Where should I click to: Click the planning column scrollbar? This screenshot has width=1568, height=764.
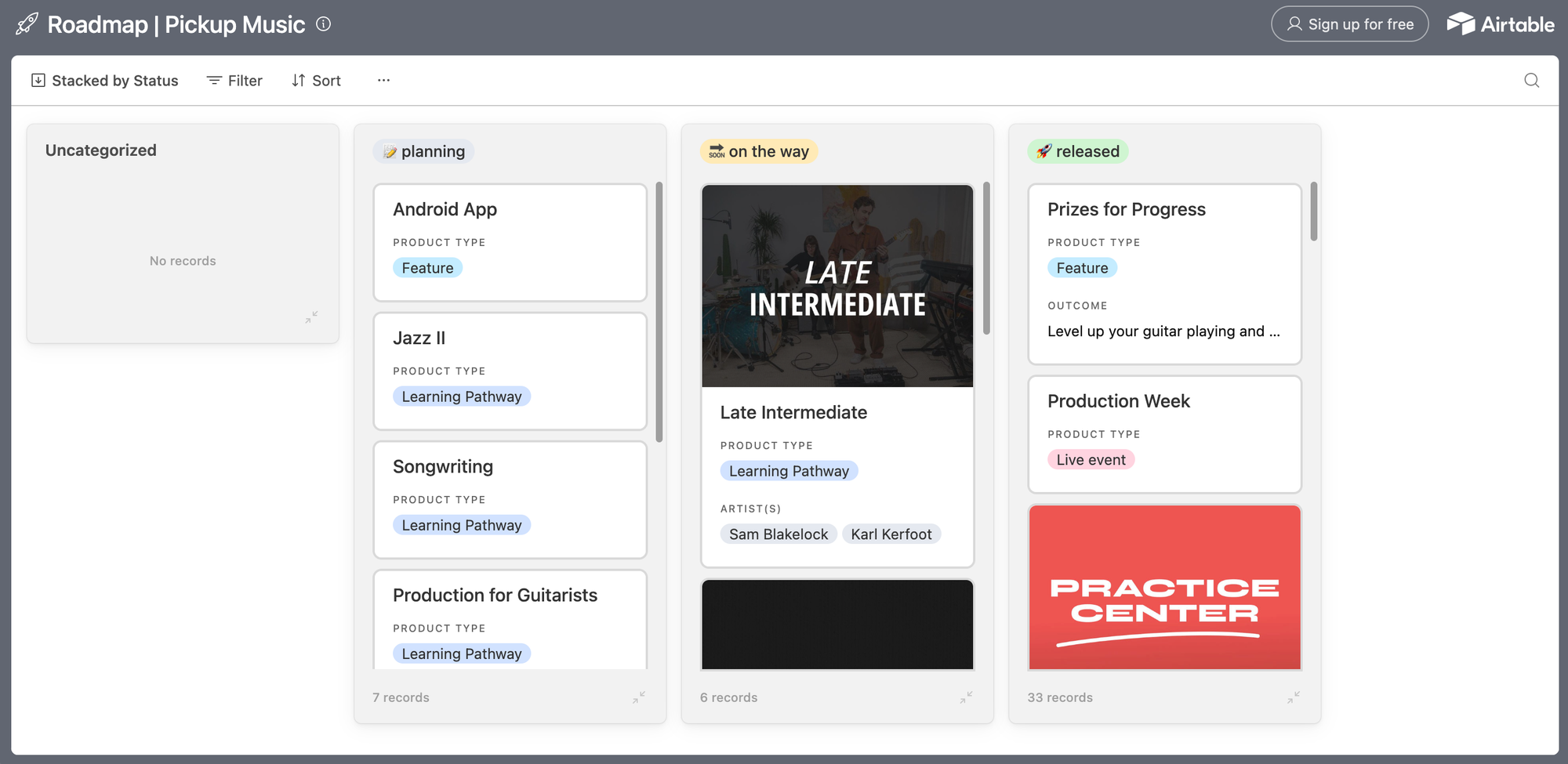pos(659,312)
